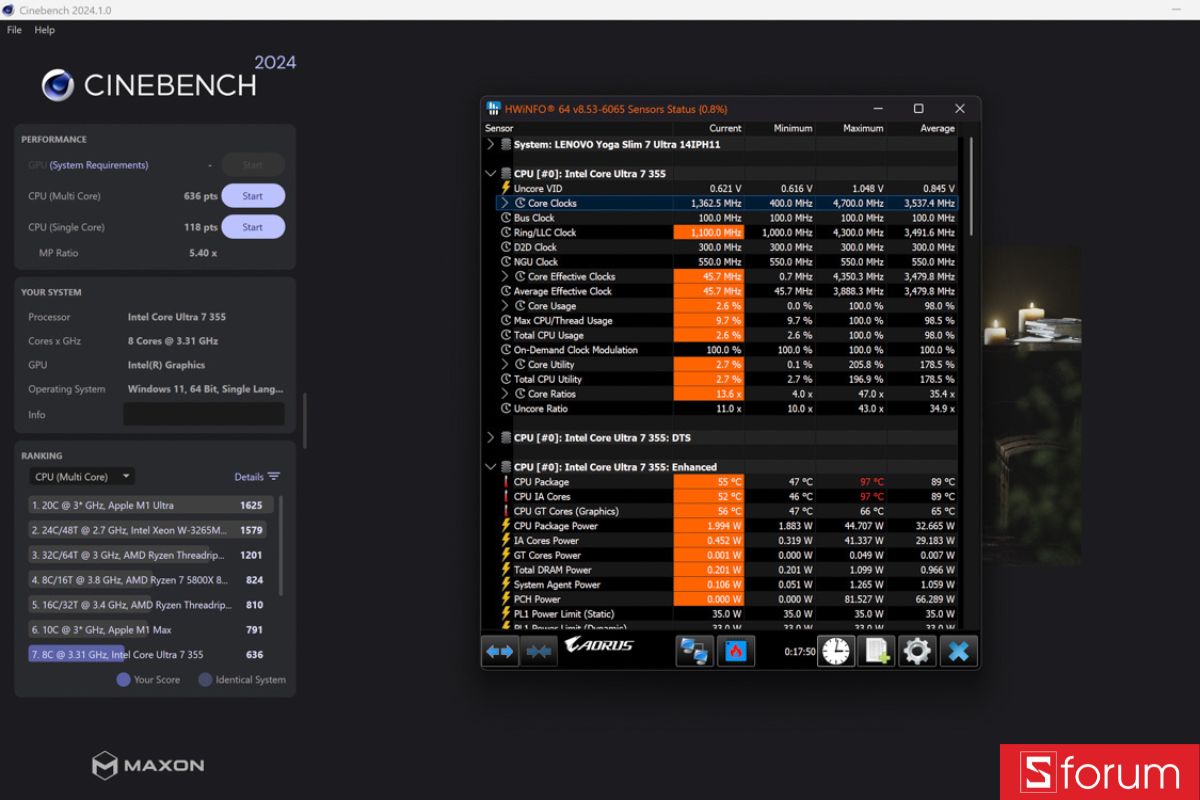Image resolution: width=1200 pixels, height=800 pixels.
Task: Select the PL1 Power Limit (Static) row
Action: [721, 614]
